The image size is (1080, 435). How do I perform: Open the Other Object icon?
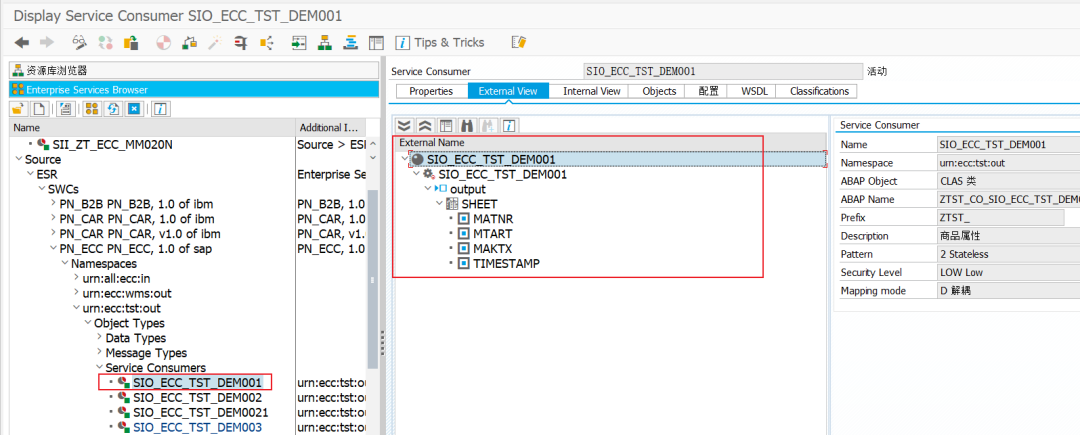point(129,43)
